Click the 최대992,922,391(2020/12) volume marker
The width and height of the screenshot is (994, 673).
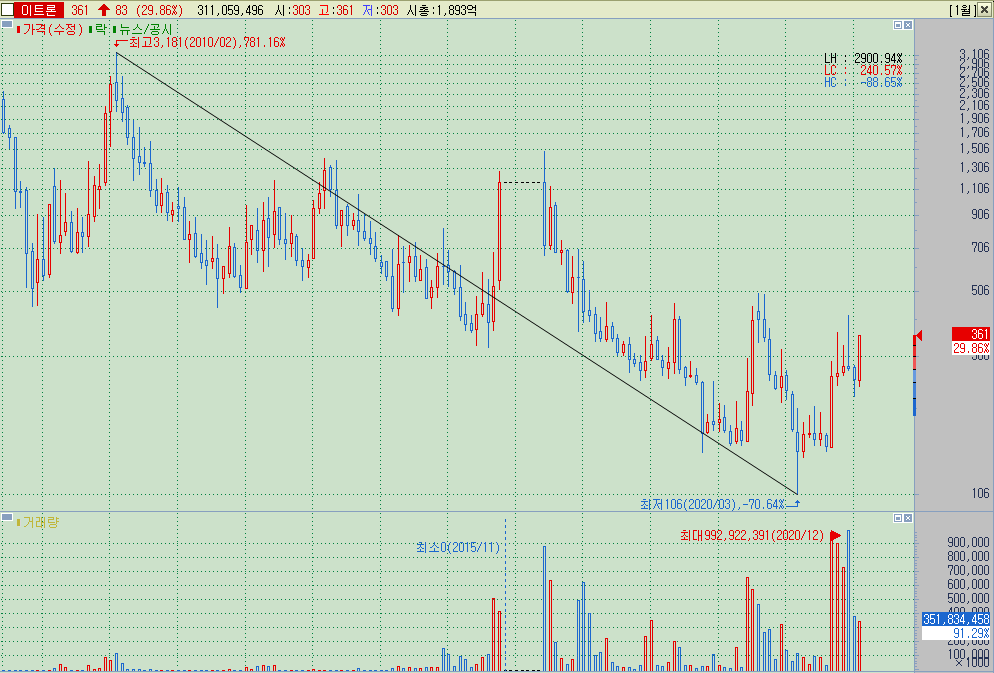(752, 535)
